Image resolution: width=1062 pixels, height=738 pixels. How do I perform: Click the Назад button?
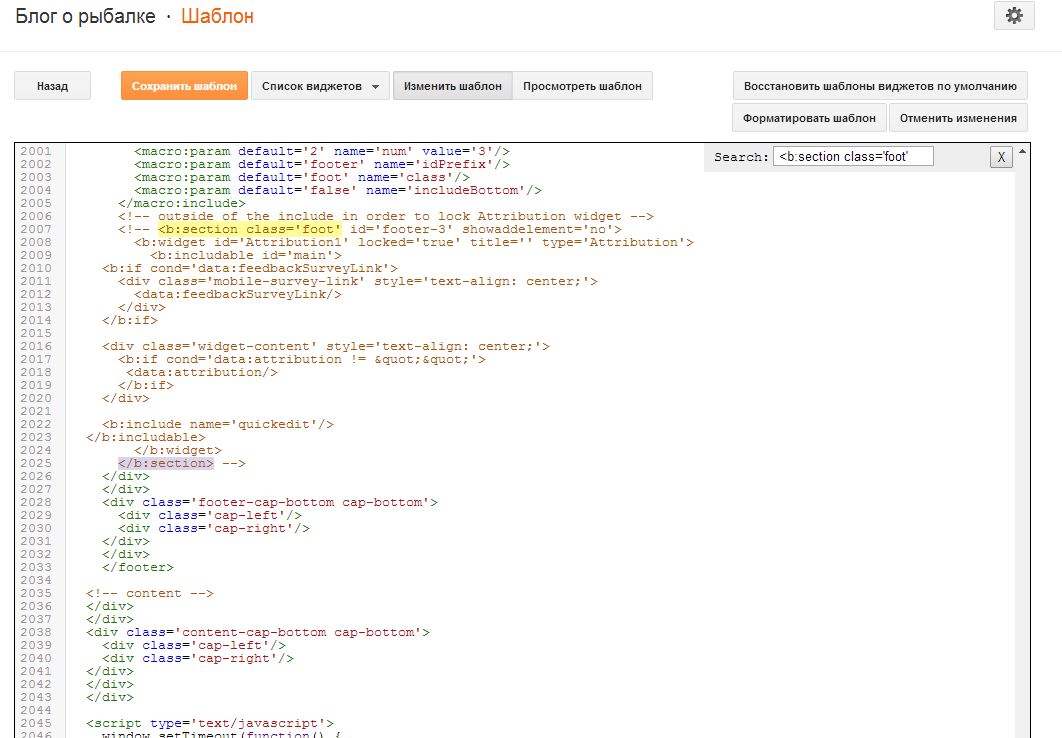click(52, 86)
